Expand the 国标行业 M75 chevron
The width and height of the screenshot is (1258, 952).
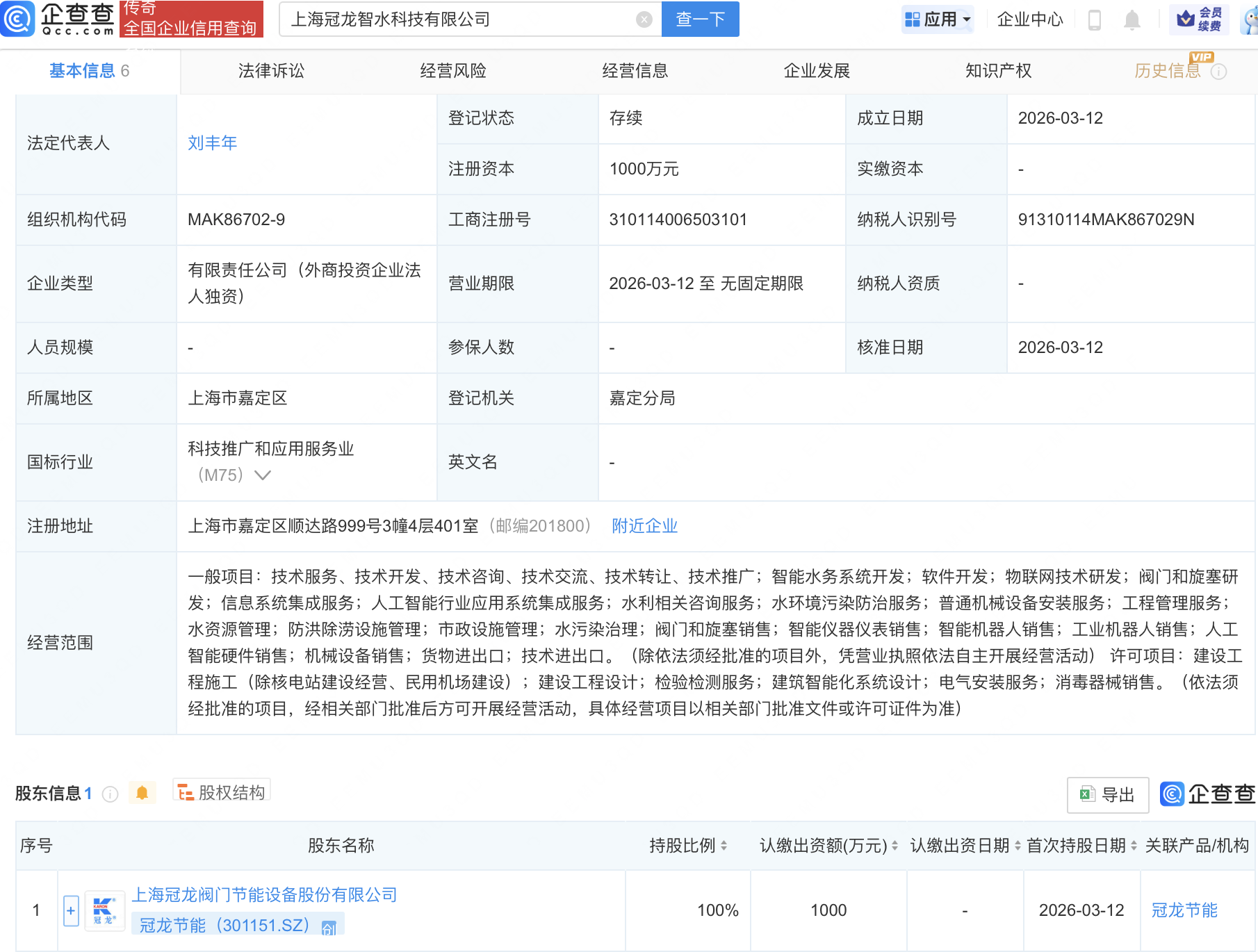coord(263,475)
